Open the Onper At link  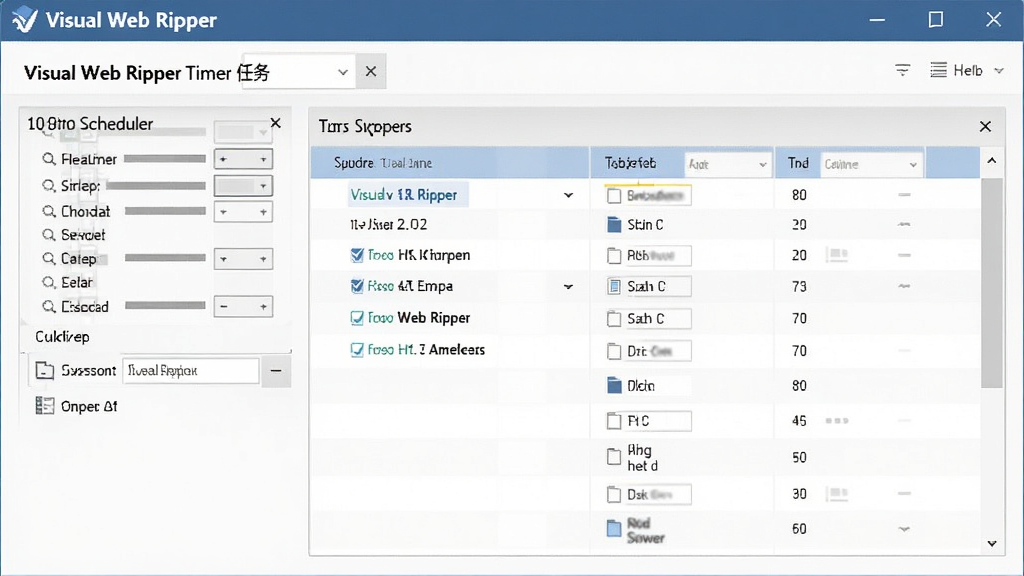point(89,406)
